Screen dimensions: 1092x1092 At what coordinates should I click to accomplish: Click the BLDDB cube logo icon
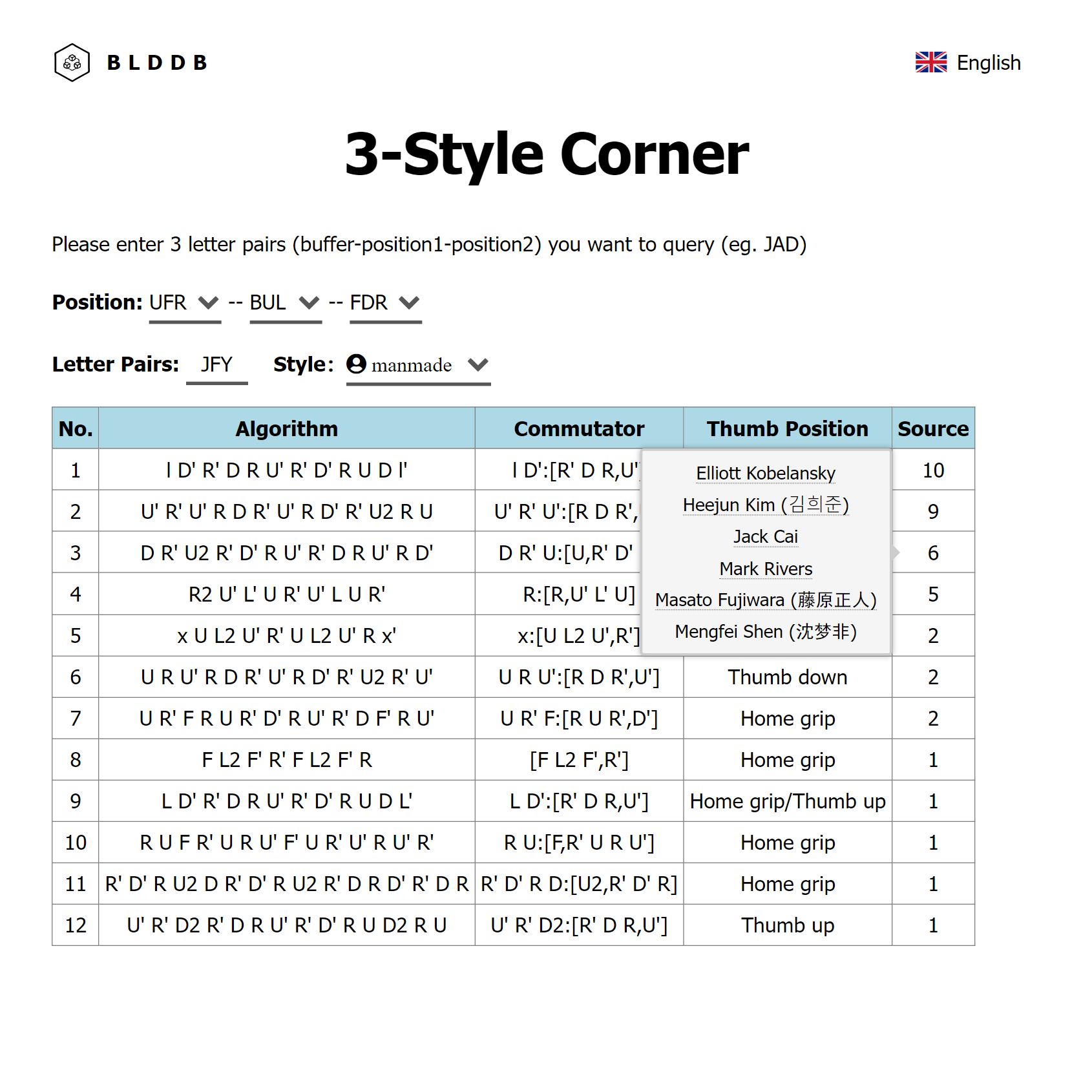click(x=72, y=63)
